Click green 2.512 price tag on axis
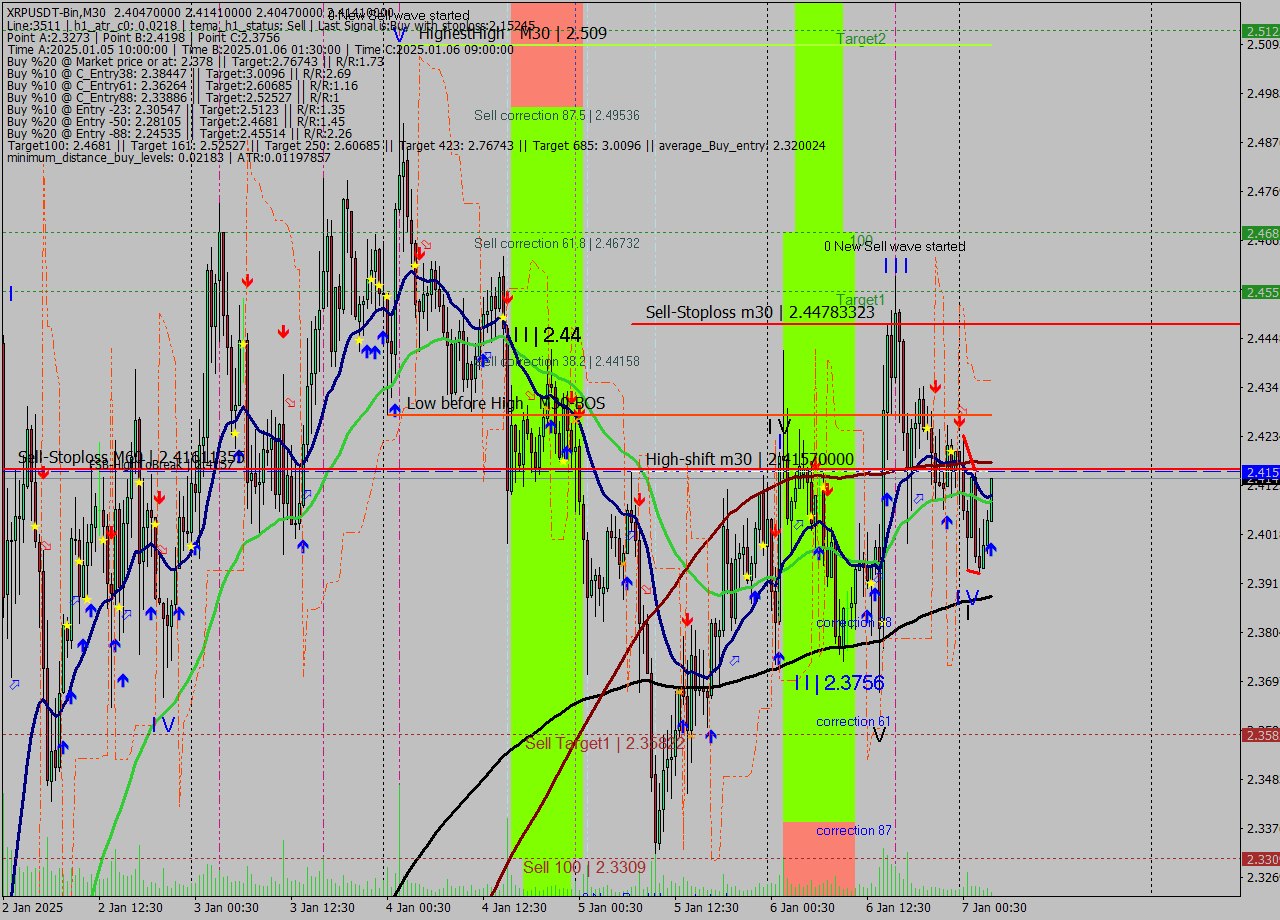1280x920 pixels. pos(1260,31)
